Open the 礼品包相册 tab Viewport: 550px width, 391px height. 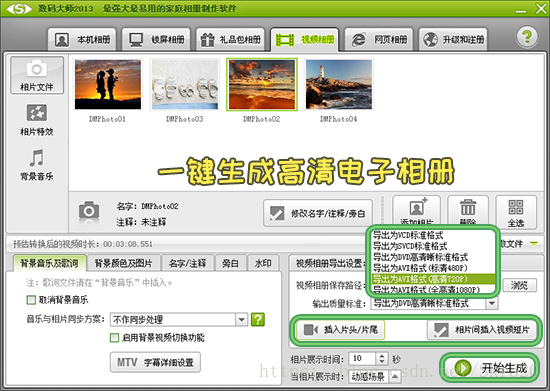230,39
